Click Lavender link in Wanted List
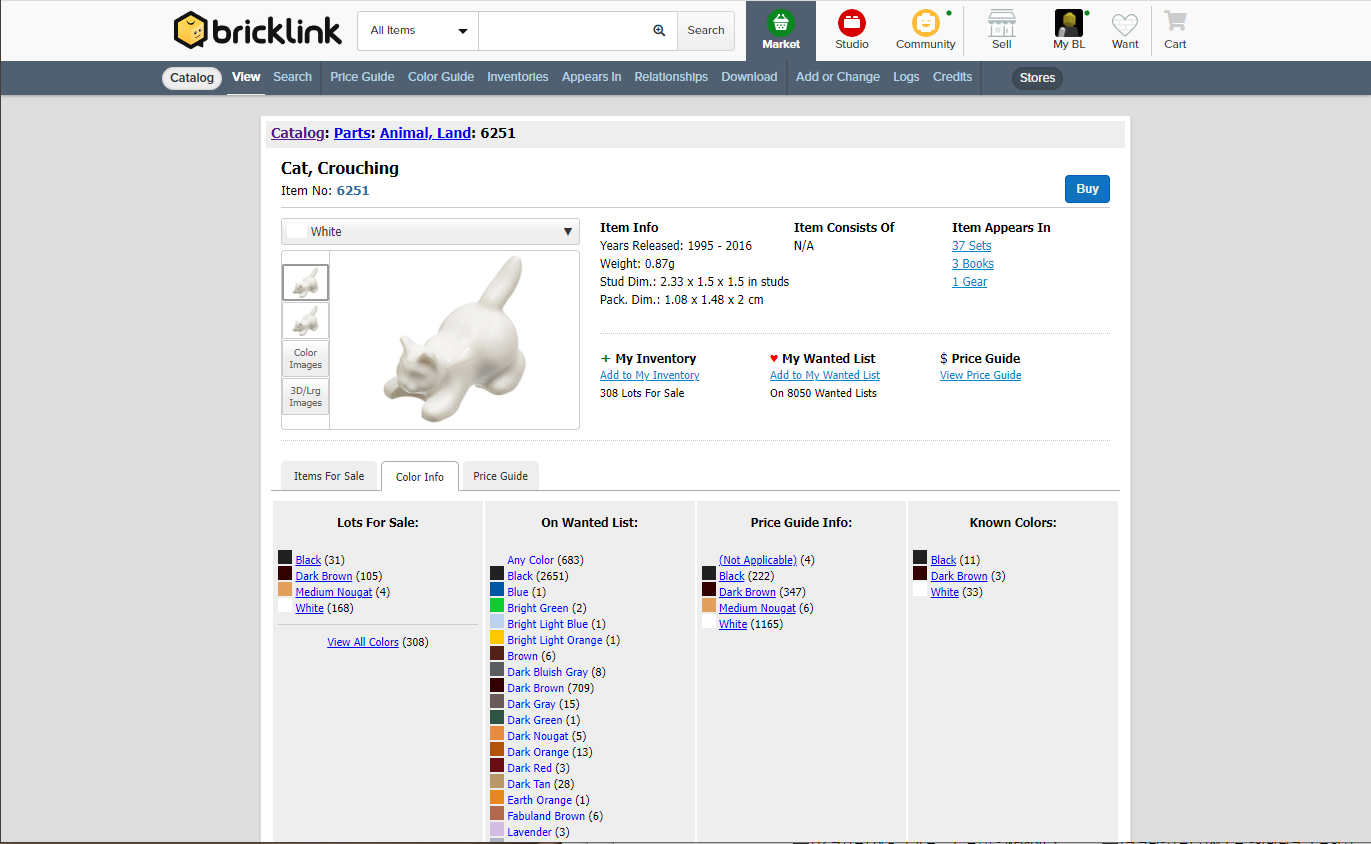 coord(530,832)
